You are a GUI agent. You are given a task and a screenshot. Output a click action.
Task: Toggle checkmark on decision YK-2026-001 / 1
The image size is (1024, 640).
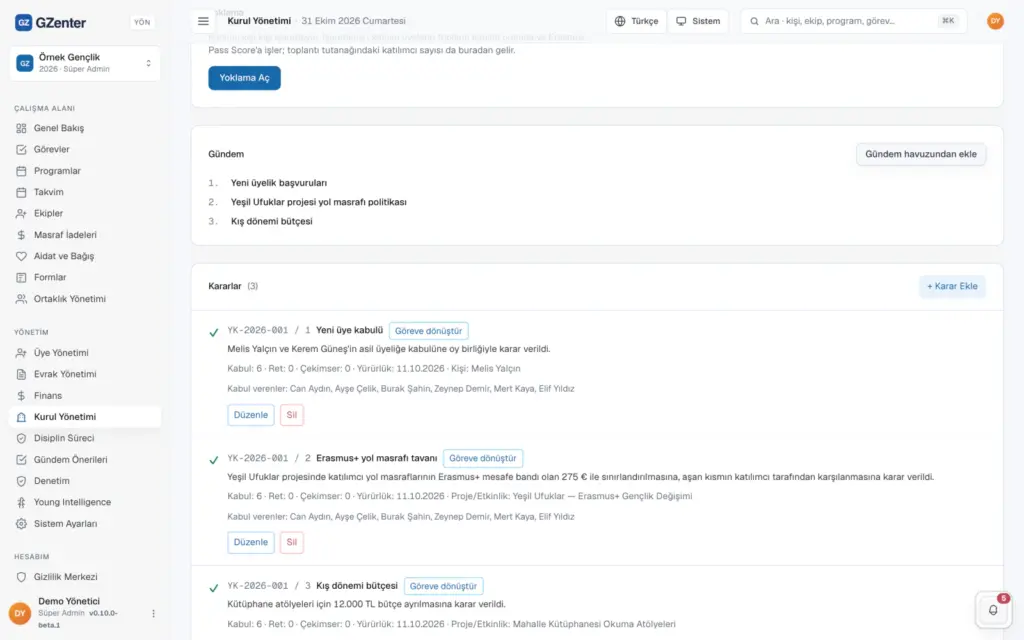pyautogui.click(x=214, y=332)
